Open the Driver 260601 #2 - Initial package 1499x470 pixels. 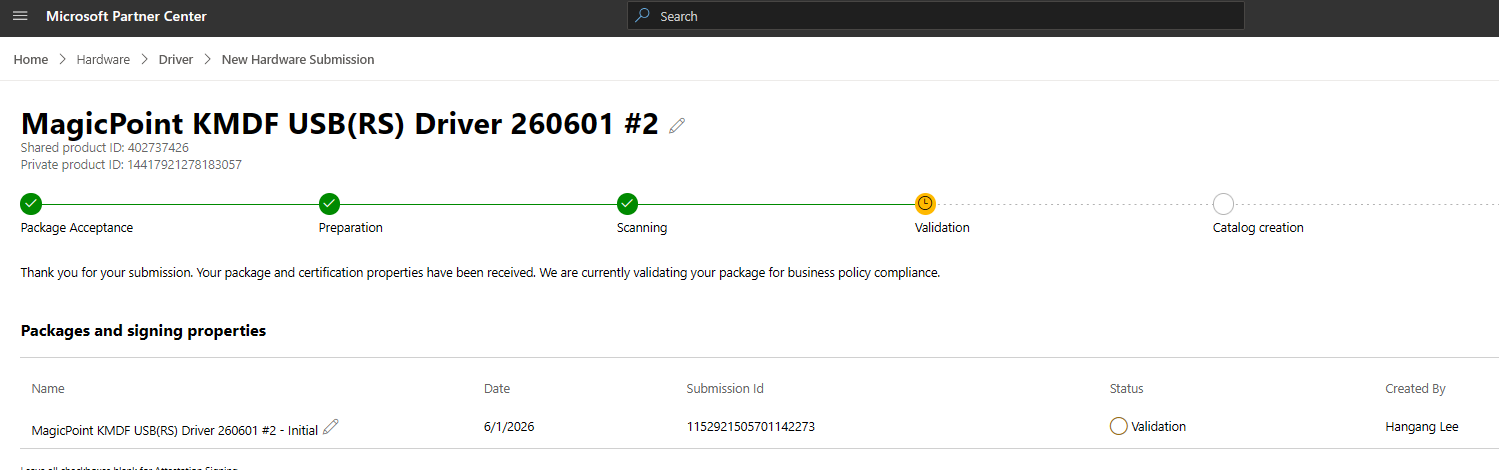tap(175, 430)
